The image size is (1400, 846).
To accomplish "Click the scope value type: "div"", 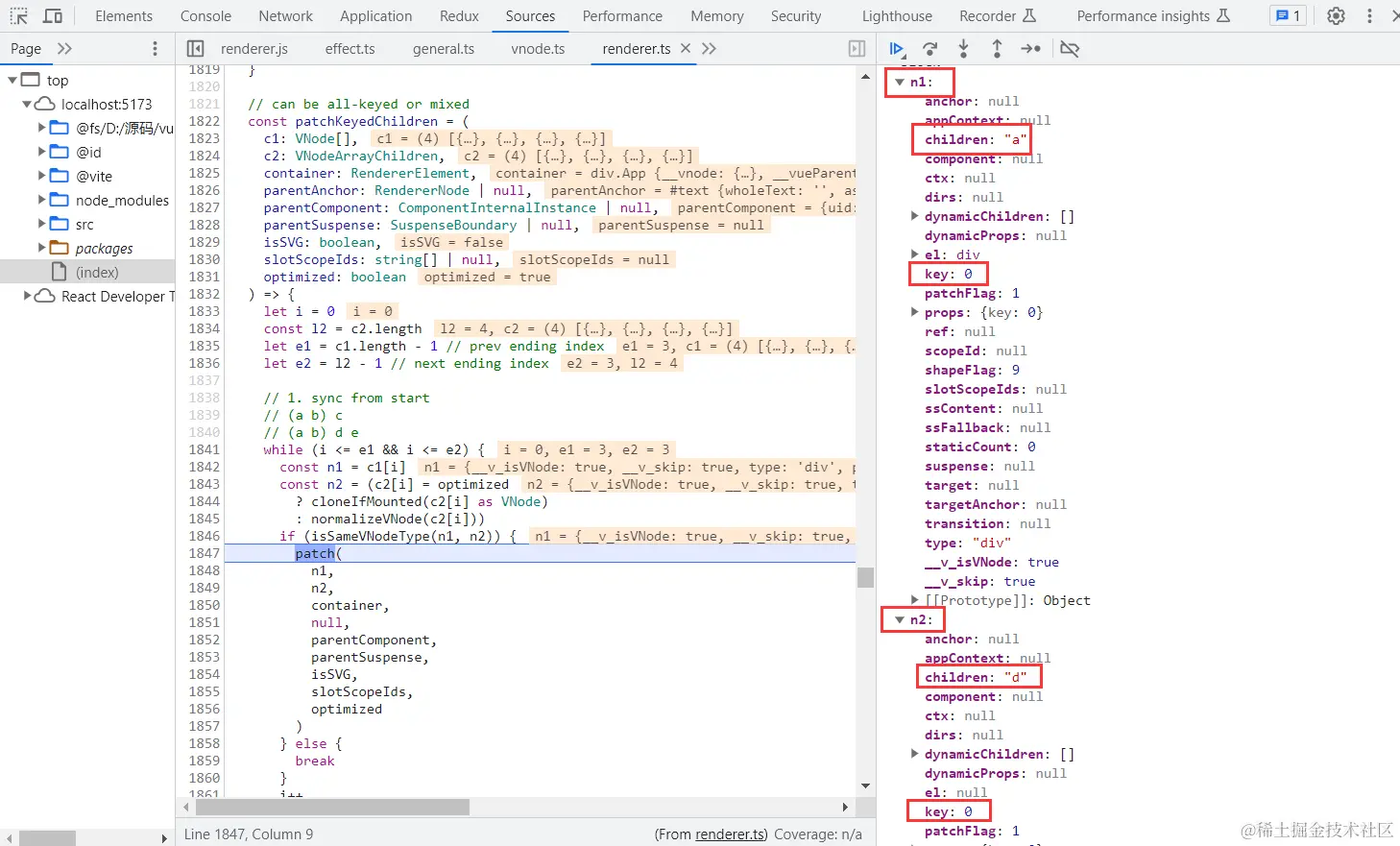I will click(x=967, y=544).
